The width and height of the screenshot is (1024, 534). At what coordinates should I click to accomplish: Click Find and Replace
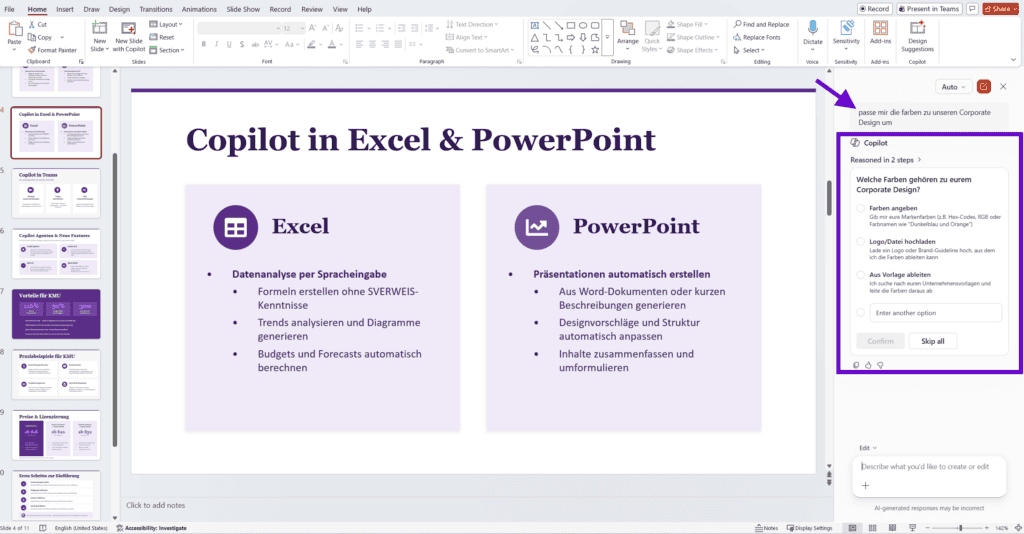click(x=761, y=24)
